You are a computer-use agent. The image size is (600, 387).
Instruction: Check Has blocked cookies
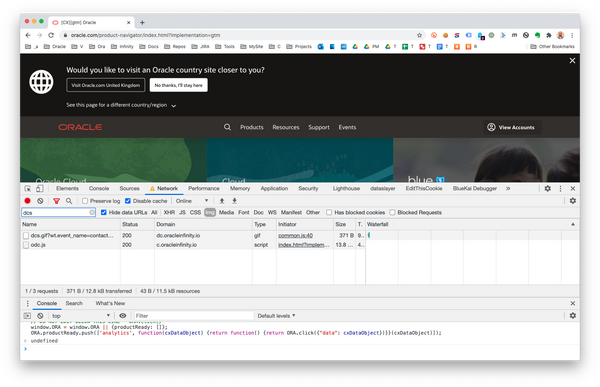(x=329, y=212)
